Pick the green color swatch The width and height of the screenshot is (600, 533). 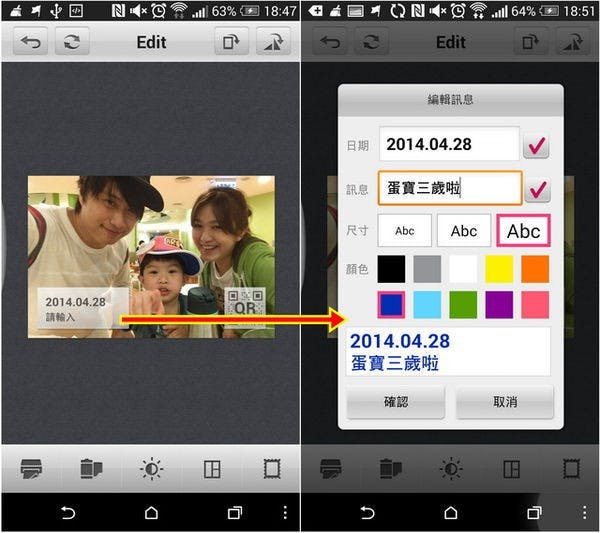pos(463,305)
